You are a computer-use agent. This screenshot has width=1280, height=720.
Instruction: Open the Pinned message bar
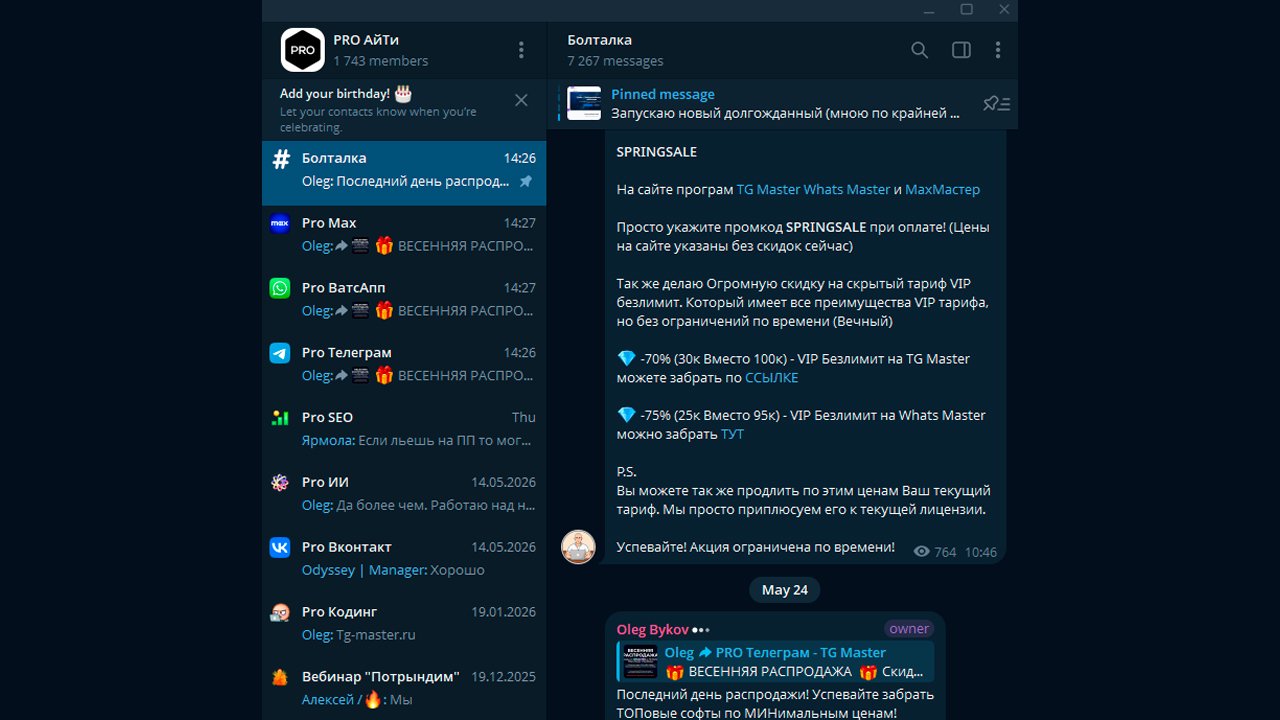coord(783,104)
